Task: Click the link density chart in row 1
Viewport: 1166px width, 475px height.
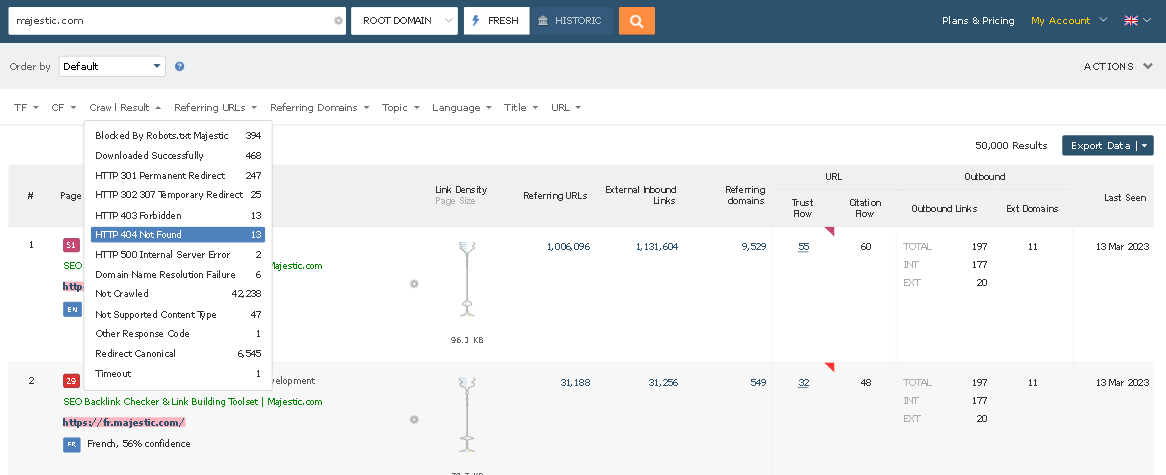Action: point(463,280)
